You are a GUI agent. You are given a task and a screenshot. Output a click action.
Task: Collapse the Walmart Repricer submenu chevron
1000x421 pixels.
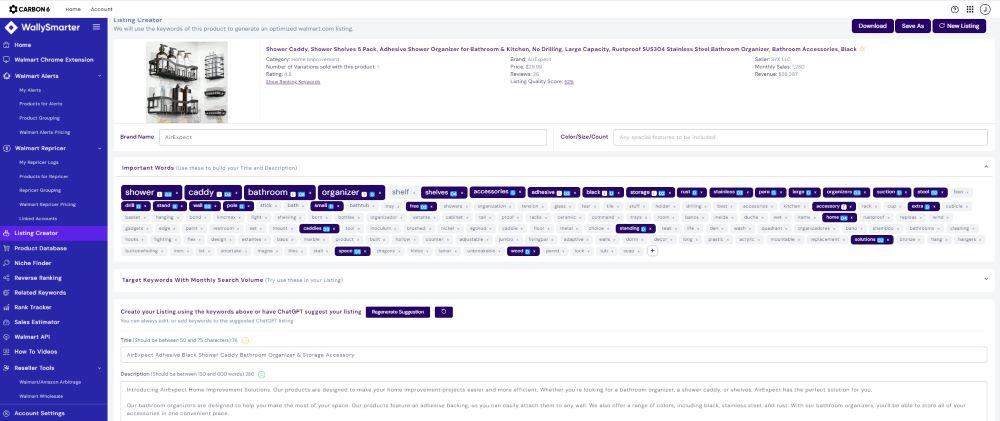point(99,149)
